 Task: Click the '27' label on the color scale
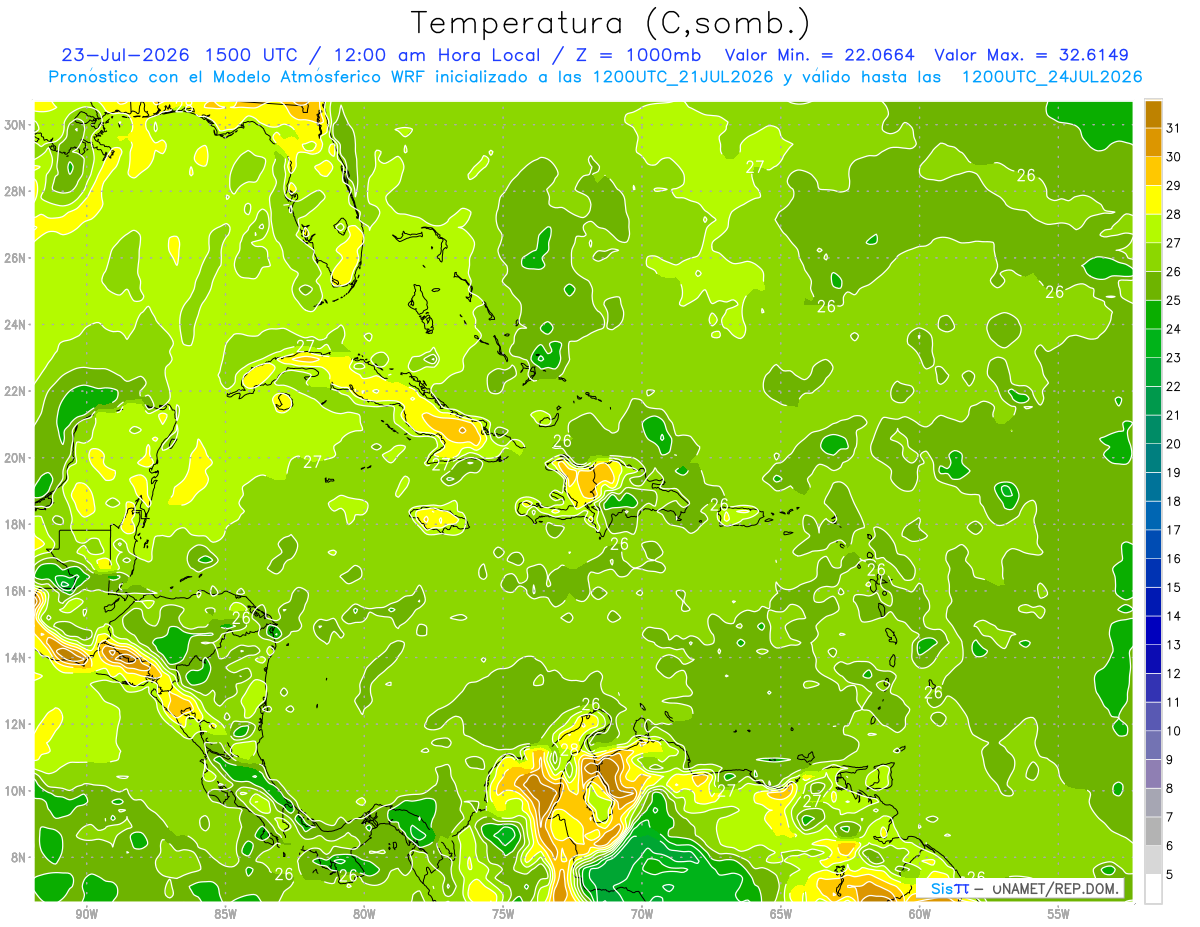tap(1174, 243)
